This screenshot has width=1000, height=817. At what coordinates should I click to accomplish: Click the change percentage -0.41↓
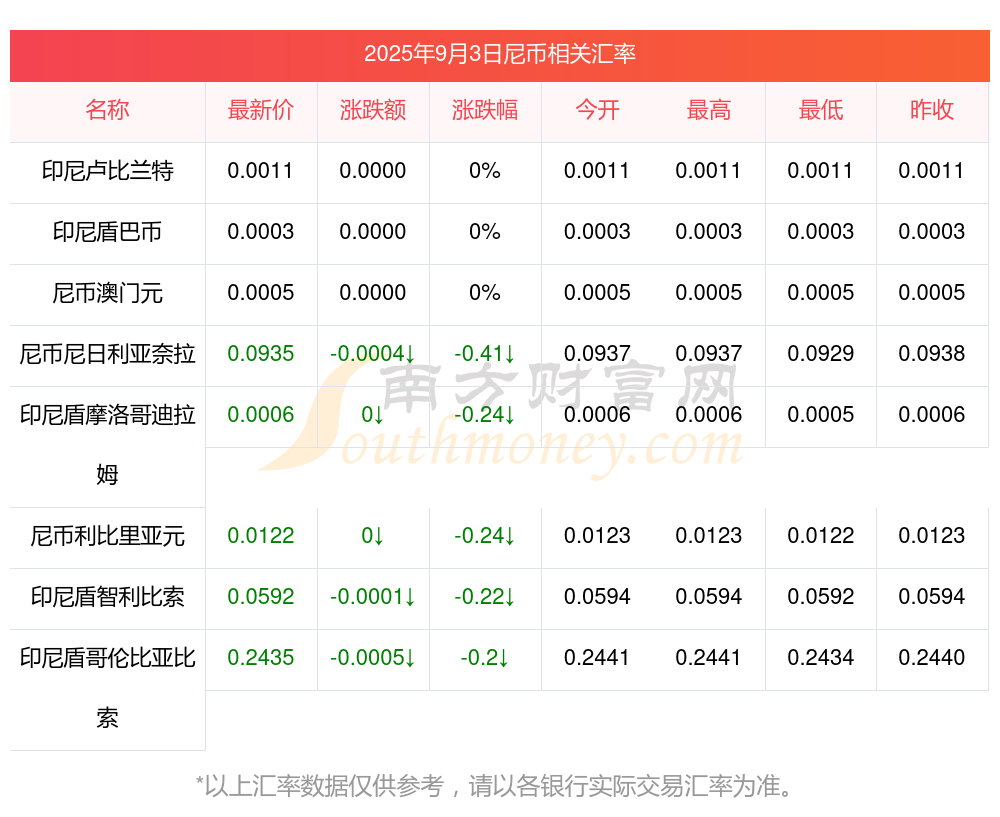pos(485,353)
